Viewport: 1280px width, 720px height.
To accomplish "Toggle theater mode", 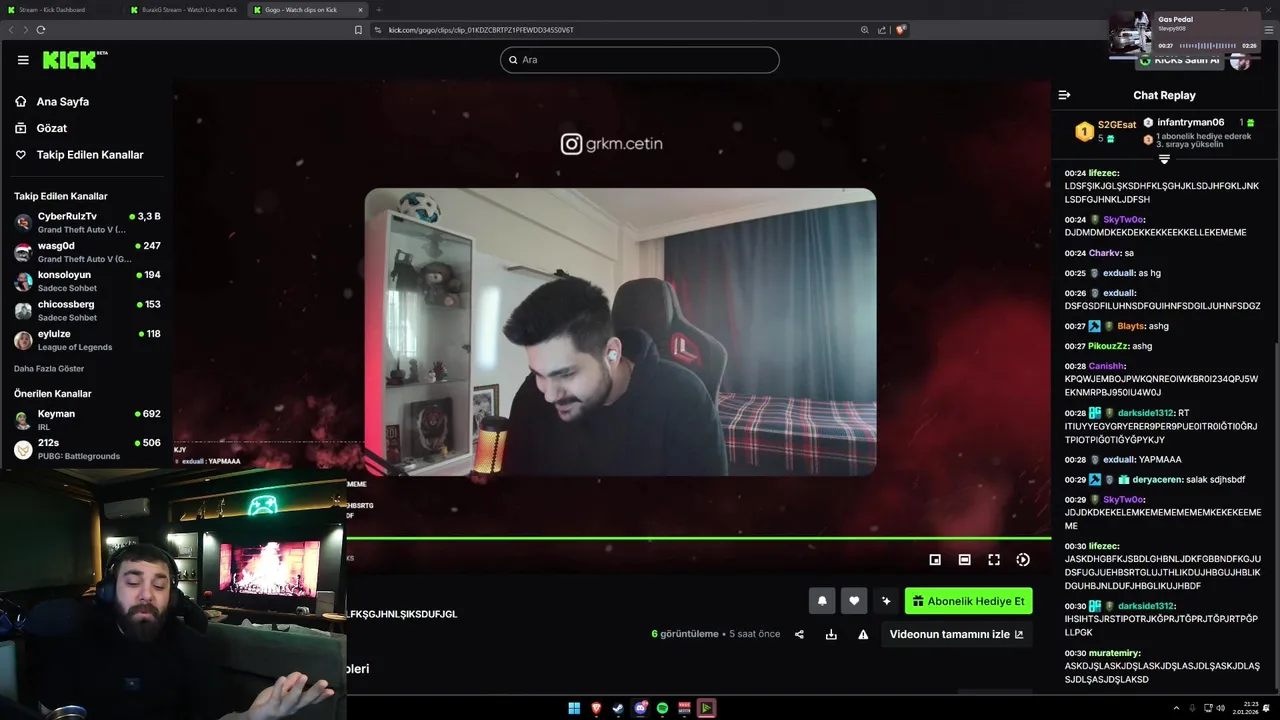I will coord(964,560).
